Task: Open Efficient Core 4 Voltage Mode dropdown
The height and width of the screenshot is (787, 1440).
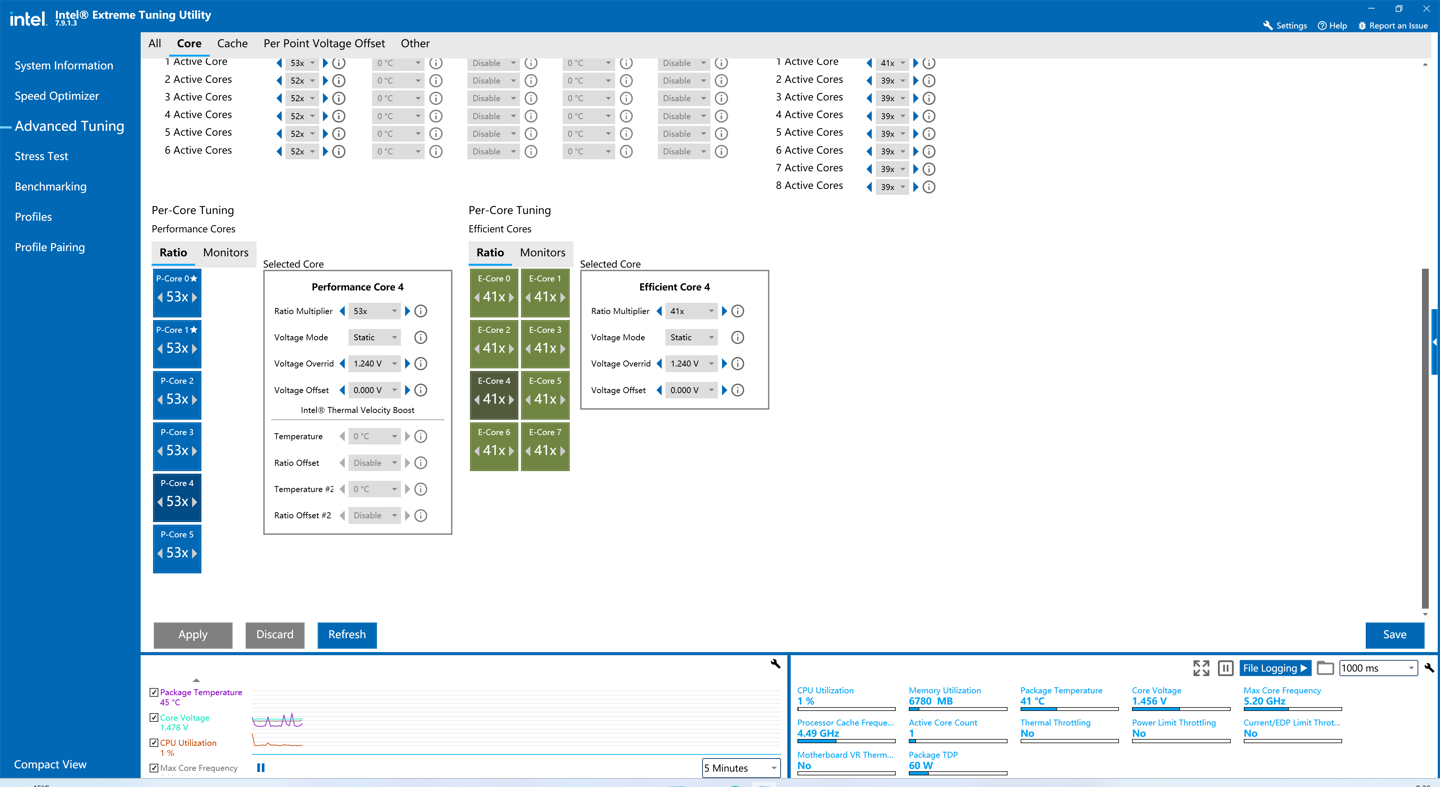Action: point(691,337)
